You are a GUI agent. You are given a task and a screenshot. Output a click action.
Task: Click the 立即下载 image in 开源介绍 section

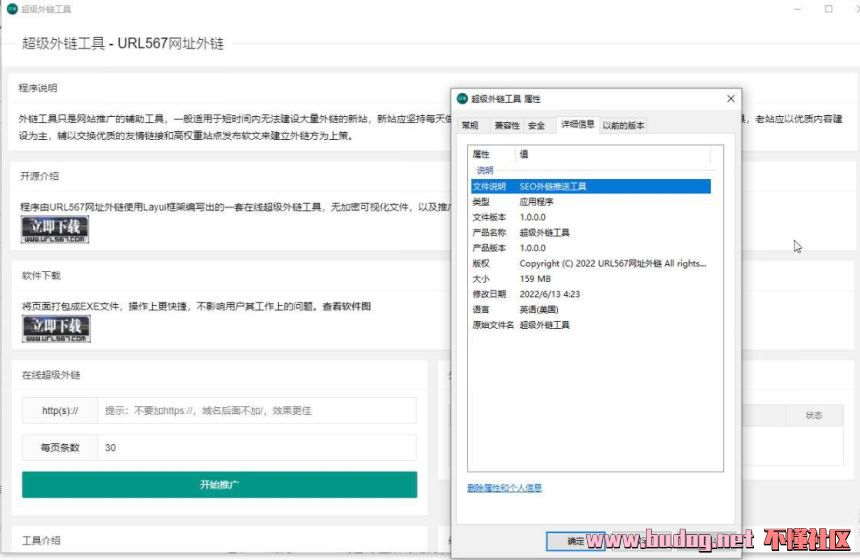pyautogui.click(x=55, y=229)
